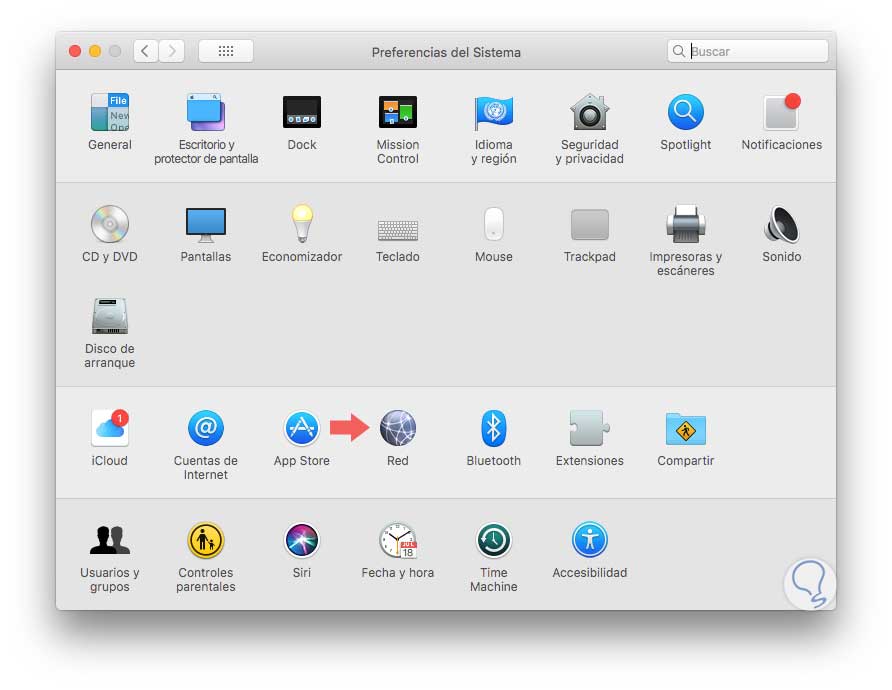
Task: Click the red close window button
Action: pyautogui.click(x=75, y=51)
